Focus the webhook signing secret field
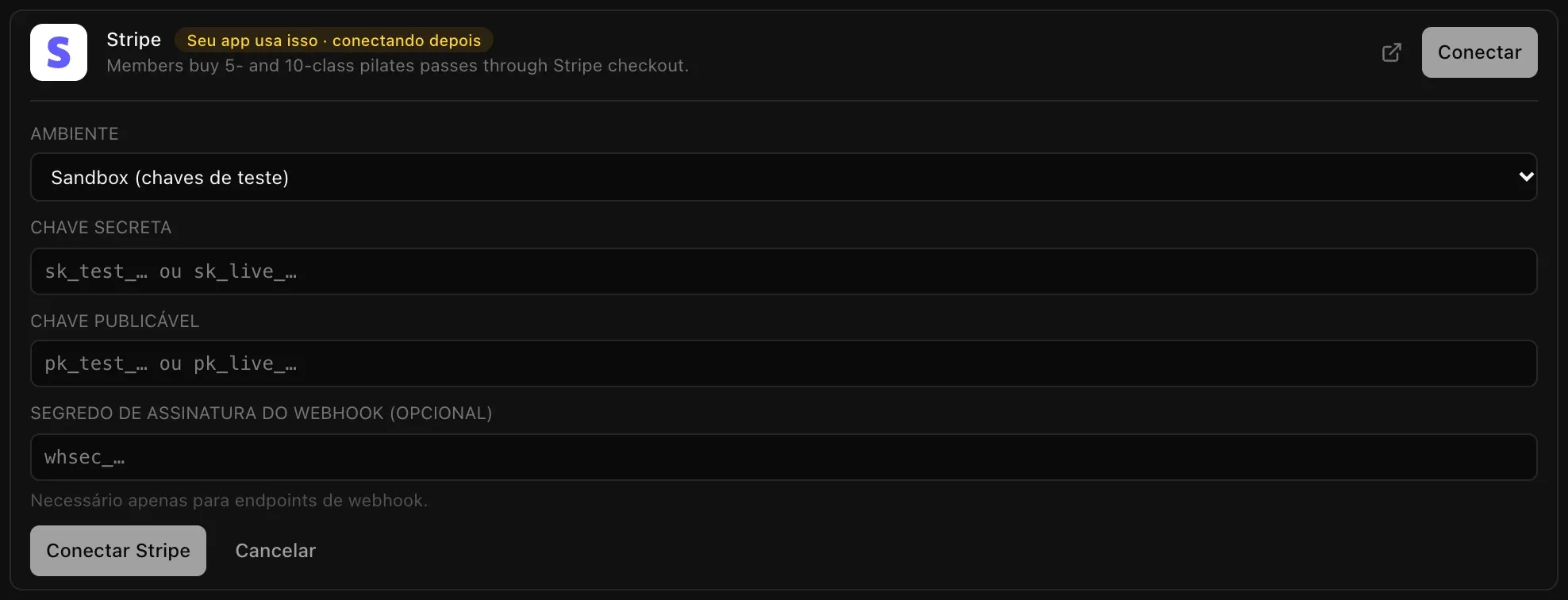Screen dimensions: 1568x600 (784, 457)
